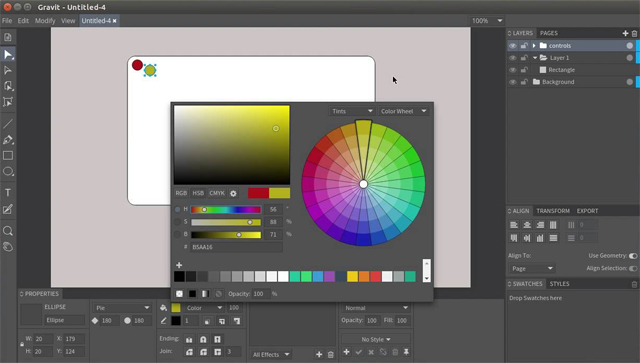The image size is (640, 363).
Task: Click the align right icon
Action: coord(540,225)
